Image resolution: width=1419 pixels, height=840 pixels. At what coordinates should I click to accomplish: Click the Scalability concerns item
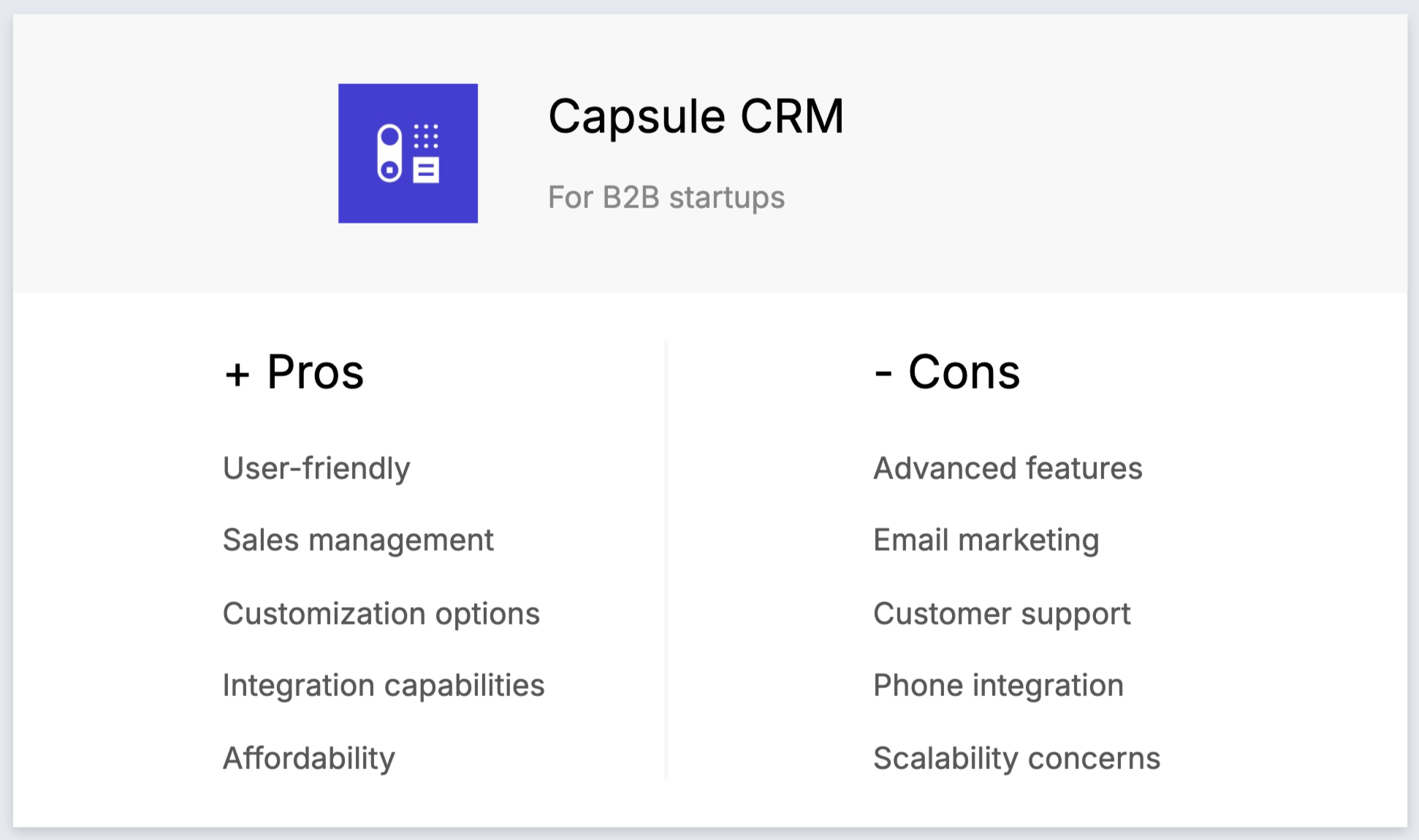coord(1016,758)
